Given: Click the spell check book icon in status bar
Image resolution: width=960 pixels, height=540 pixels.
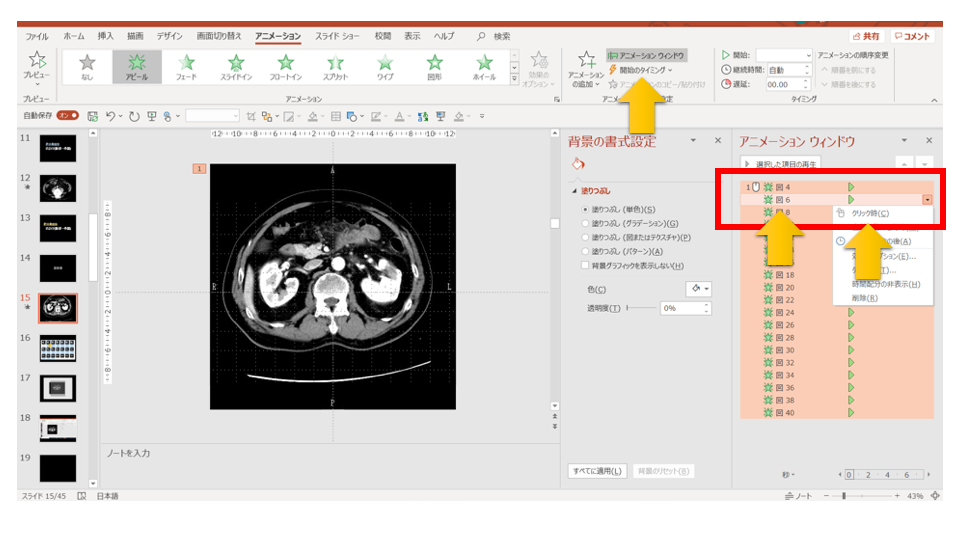Looking at the screenshot, I should click(x=81, y=496).
